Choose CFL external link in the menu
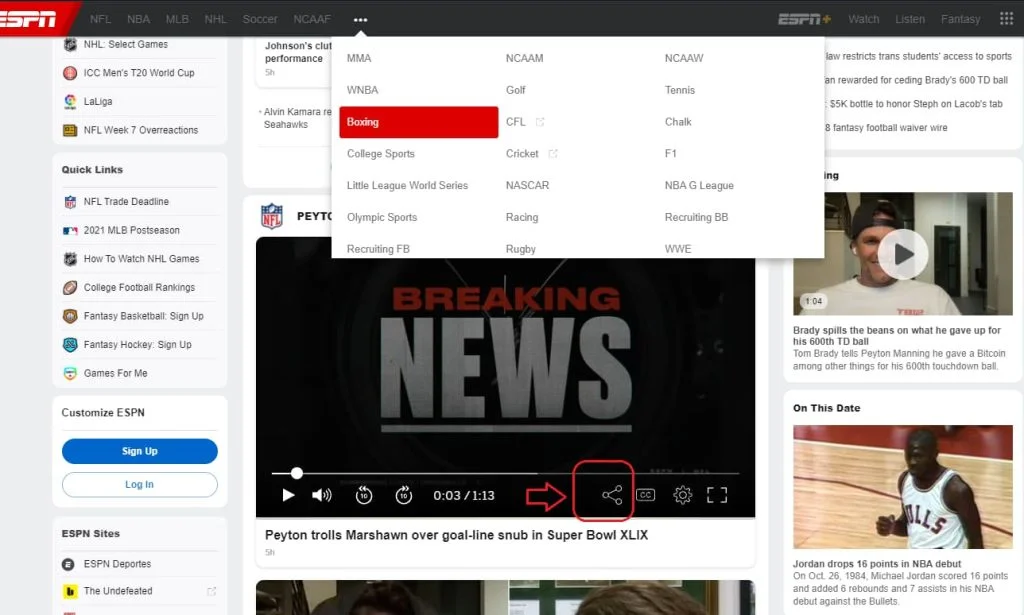 525,122
